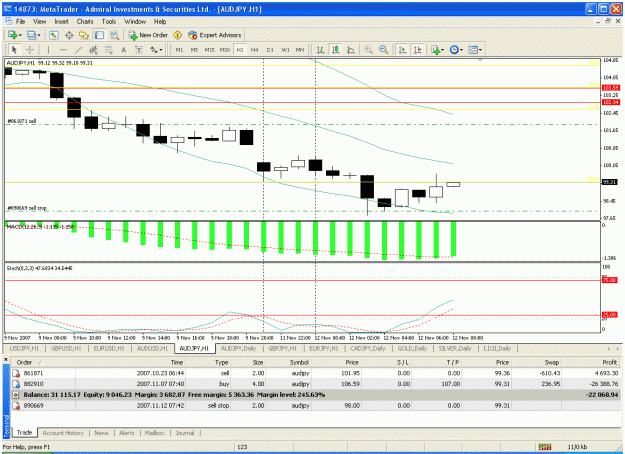This screenshot has height=454, width=625.
Task: Open the Charts menu
Action: (x=85, y=22)
